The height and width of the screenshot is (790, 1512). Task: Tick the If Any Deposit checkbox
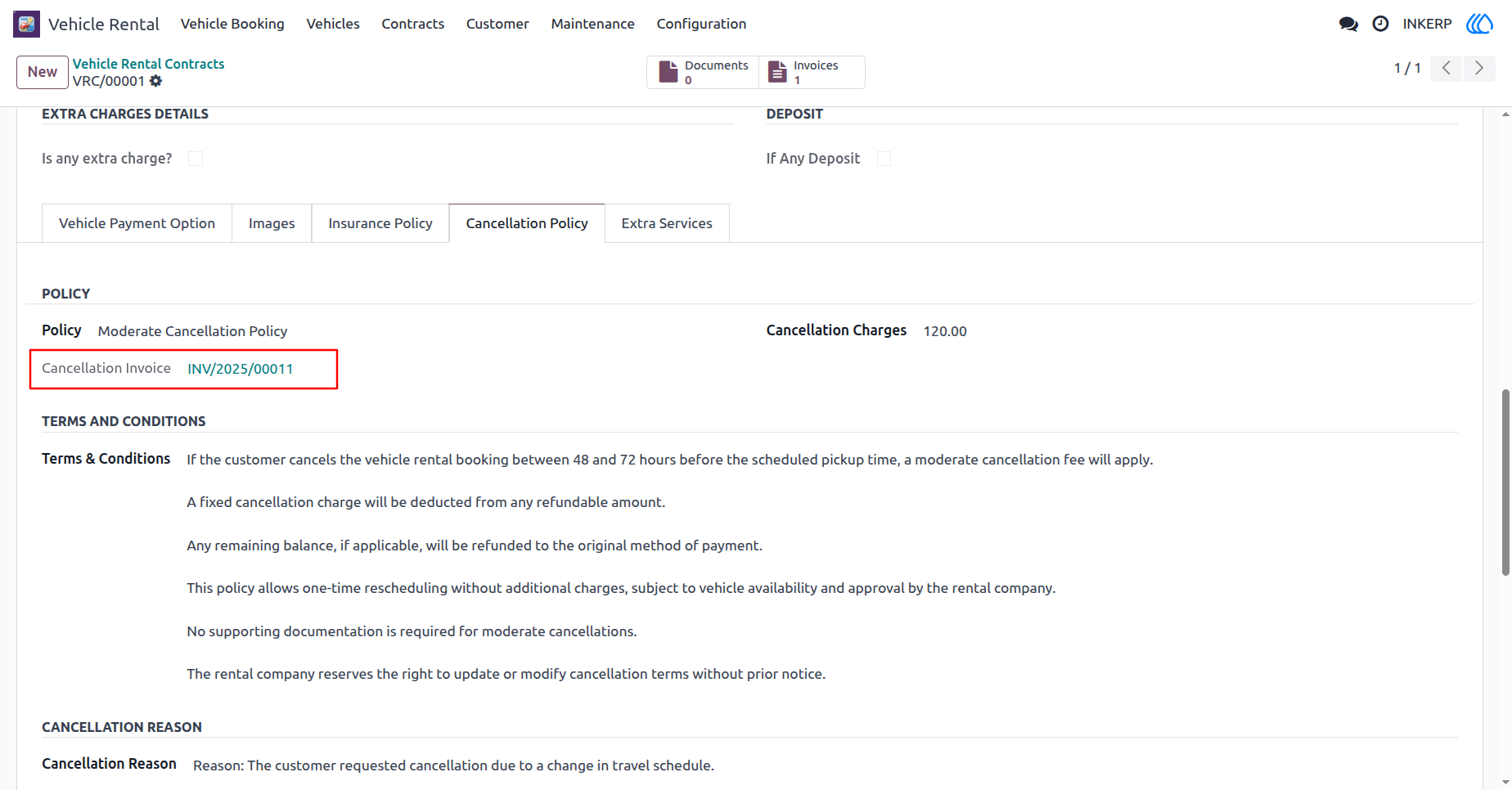[x=884, y=159]
